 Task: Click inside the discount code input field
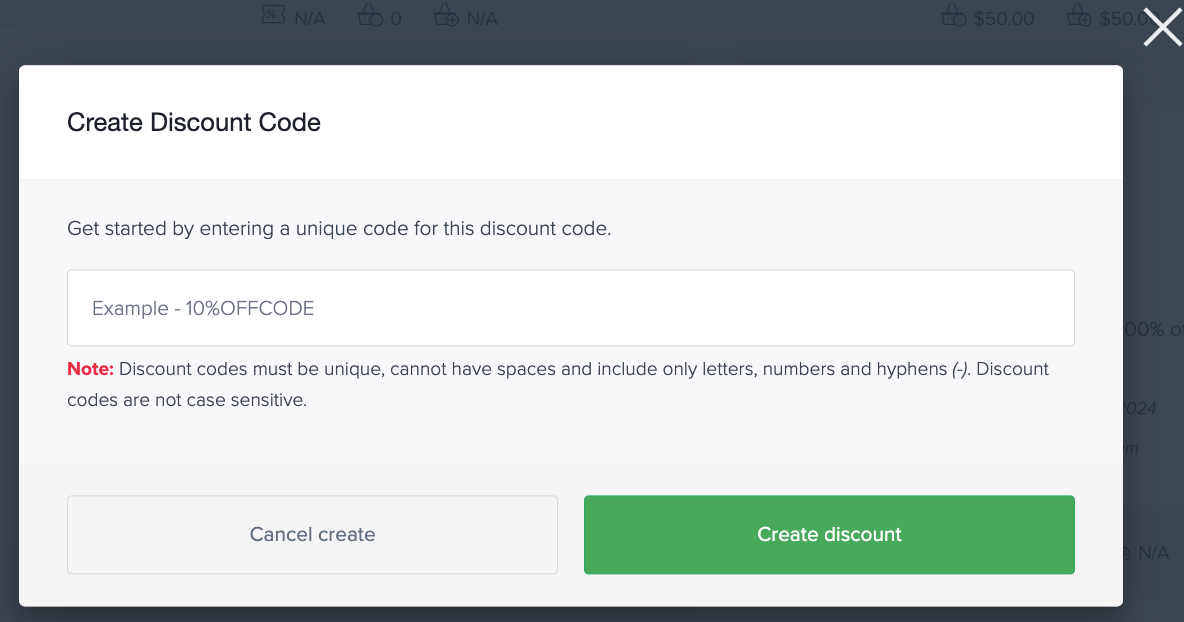570,308
